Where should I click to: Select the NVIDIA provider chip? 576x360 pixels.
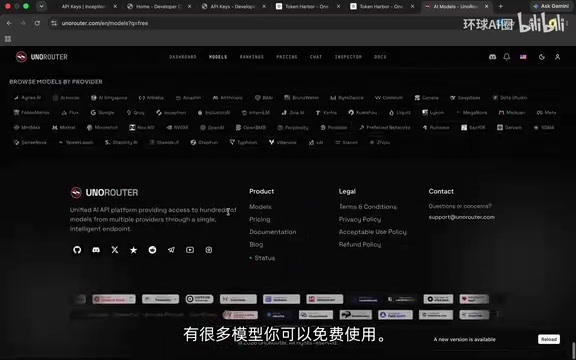[x=177, y=127]
